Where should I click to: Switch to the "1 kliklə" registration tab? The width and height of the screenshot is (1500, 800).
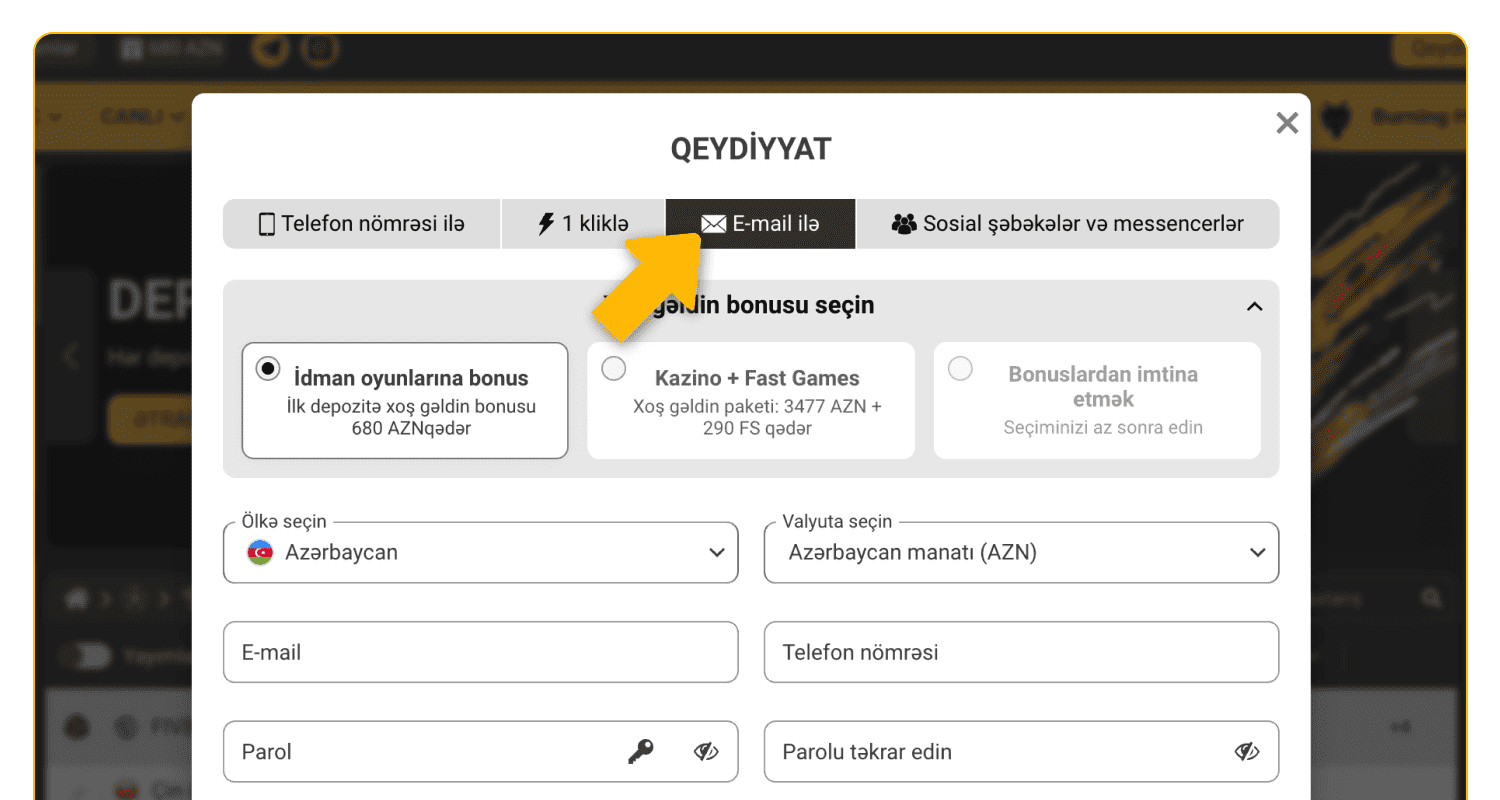tap(583, 223)
